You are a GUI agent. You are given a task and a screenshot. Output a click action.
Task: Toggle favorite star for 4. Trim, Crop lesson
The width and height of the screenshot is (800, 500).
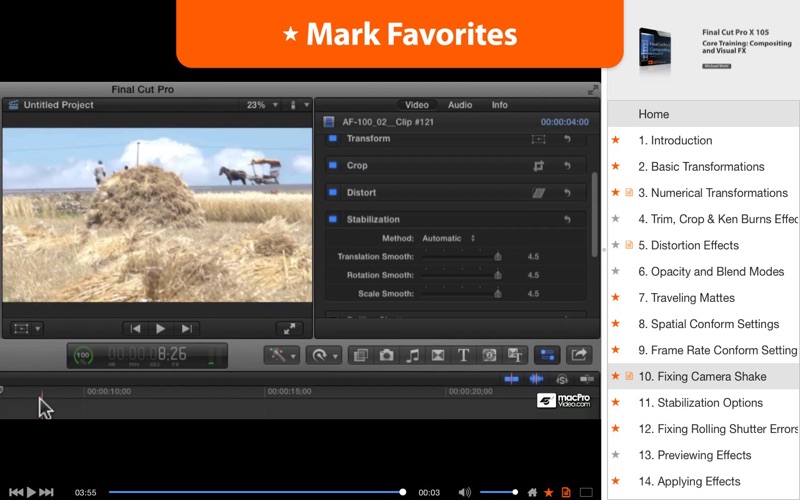(x=616, y=219)
